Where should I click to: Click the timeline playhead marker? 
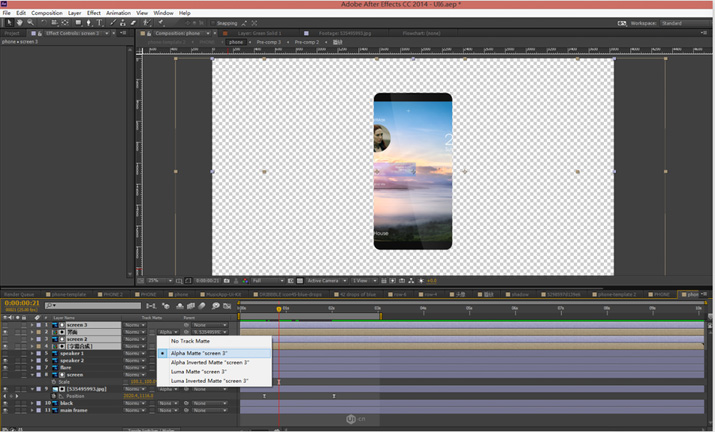coord(279,309)
